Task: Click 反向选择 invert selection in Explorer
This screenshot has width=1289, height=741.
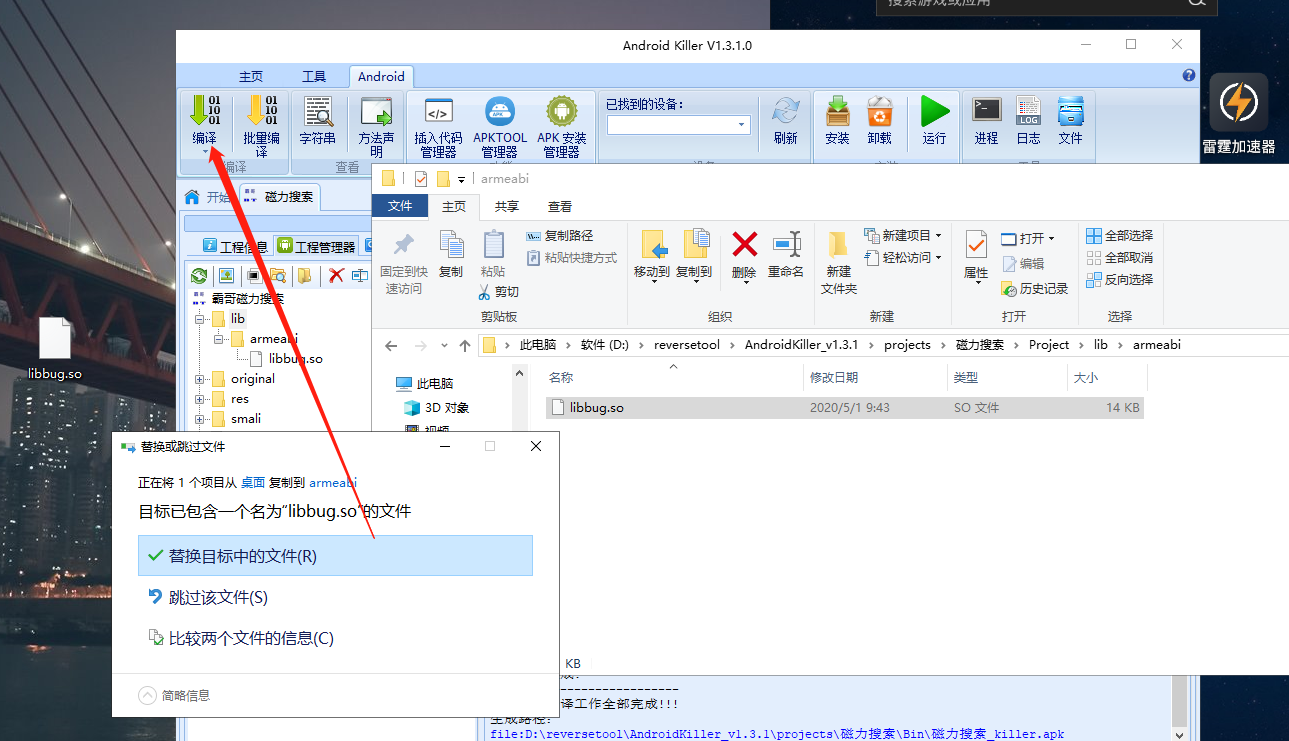Action: tap(1119, 280)
